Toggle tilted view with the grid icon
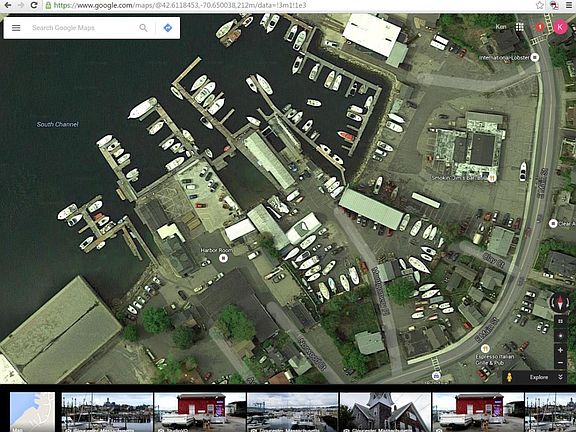The image size is (576, 432). click(560, 321)
